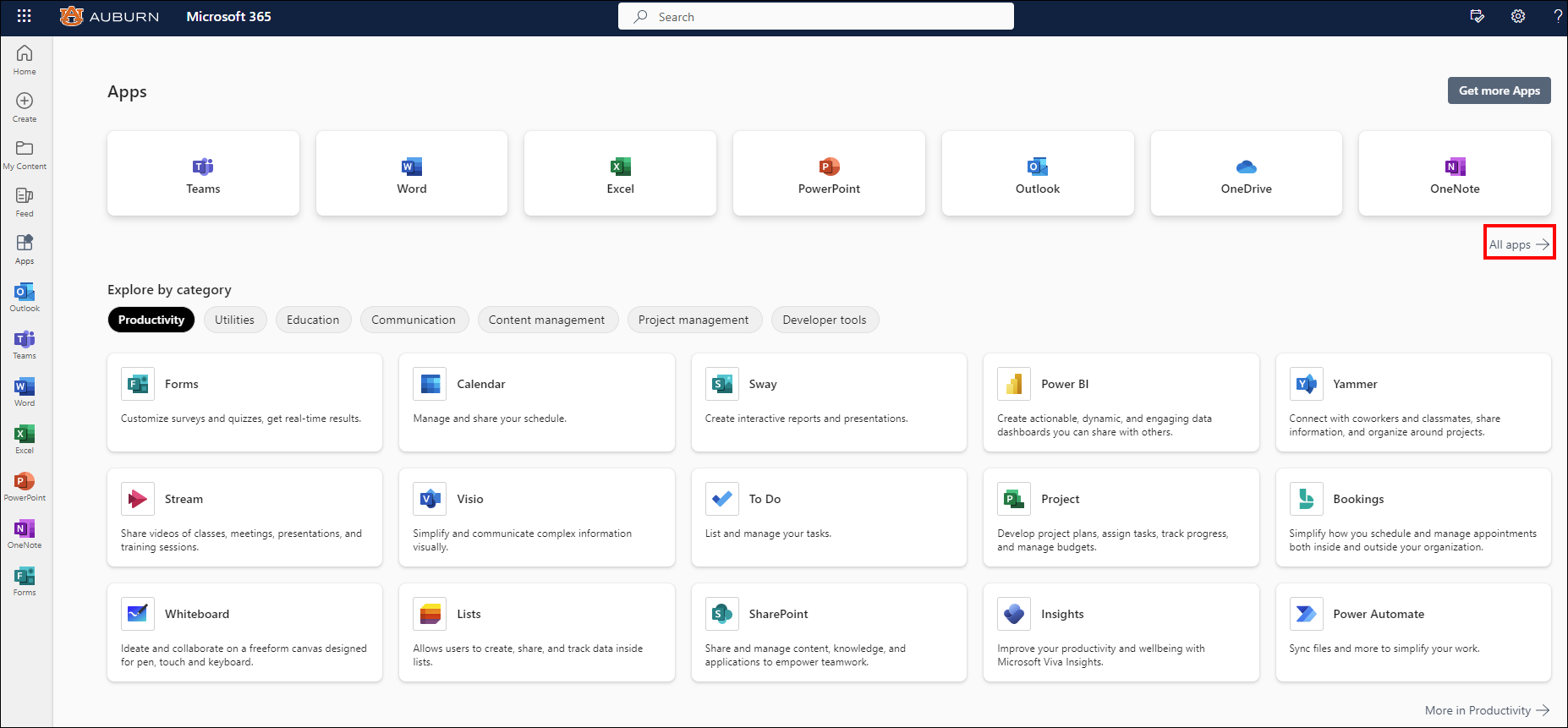This screenshot has width=1568, height=728.
Task: Select the Communication category tab
Action: point(414,320)
